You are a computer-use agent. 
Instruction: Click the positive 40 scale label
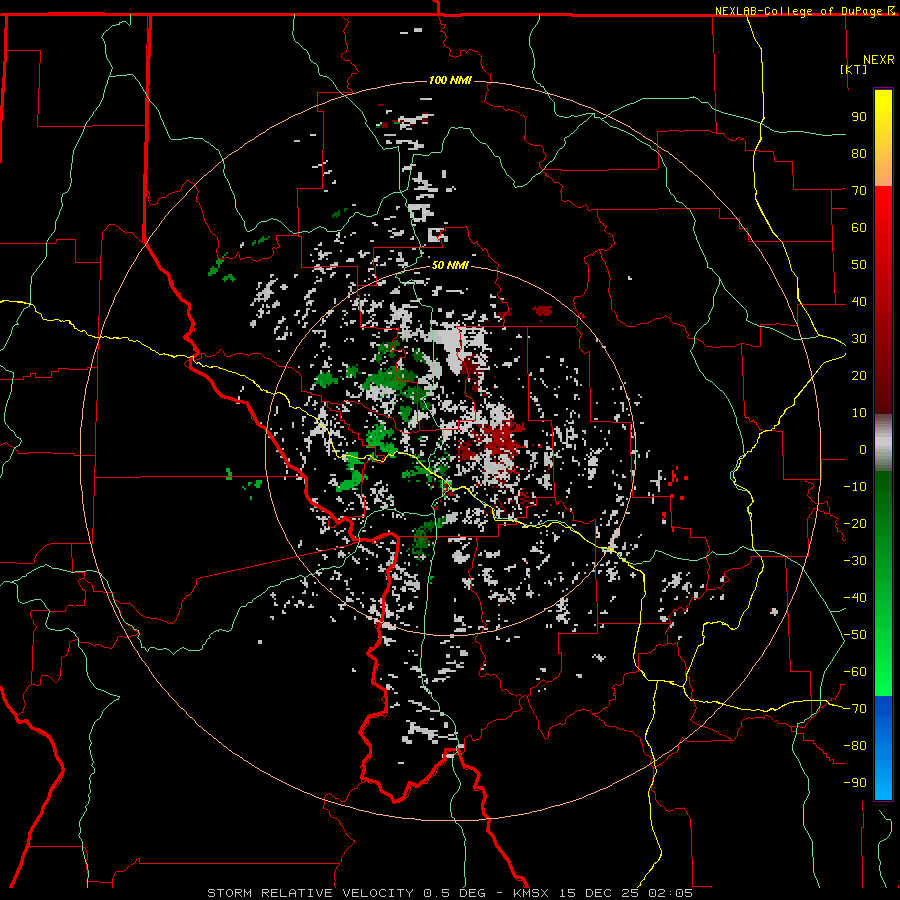pos(859,301)
